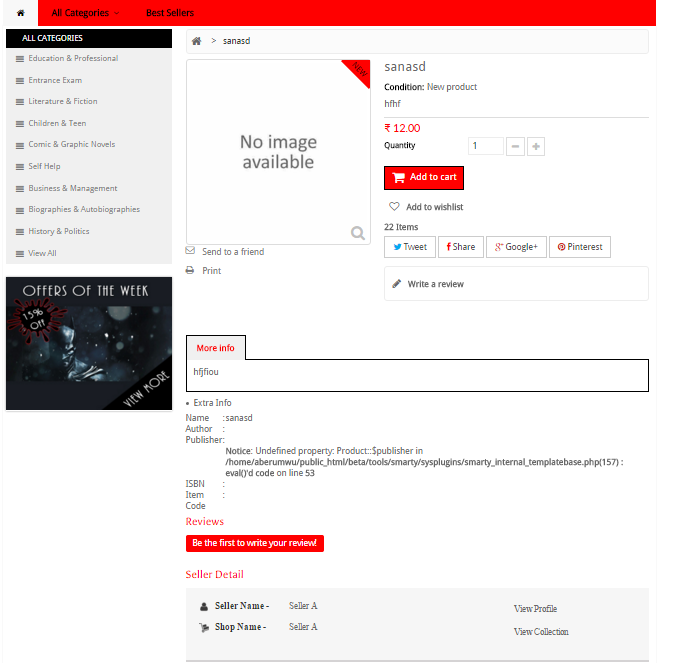Open History & Politics category
Viewport: 687px width, 663px height.
pyautogui.click(x=59, y=231)
